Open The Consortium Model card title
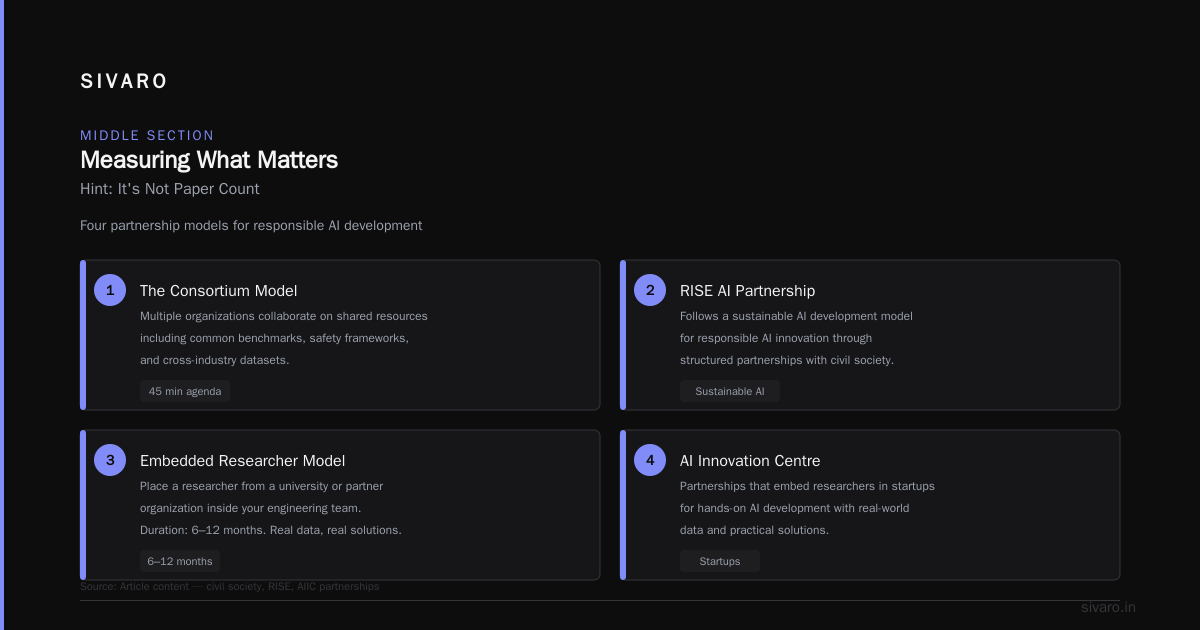 [x=219, y=291]
